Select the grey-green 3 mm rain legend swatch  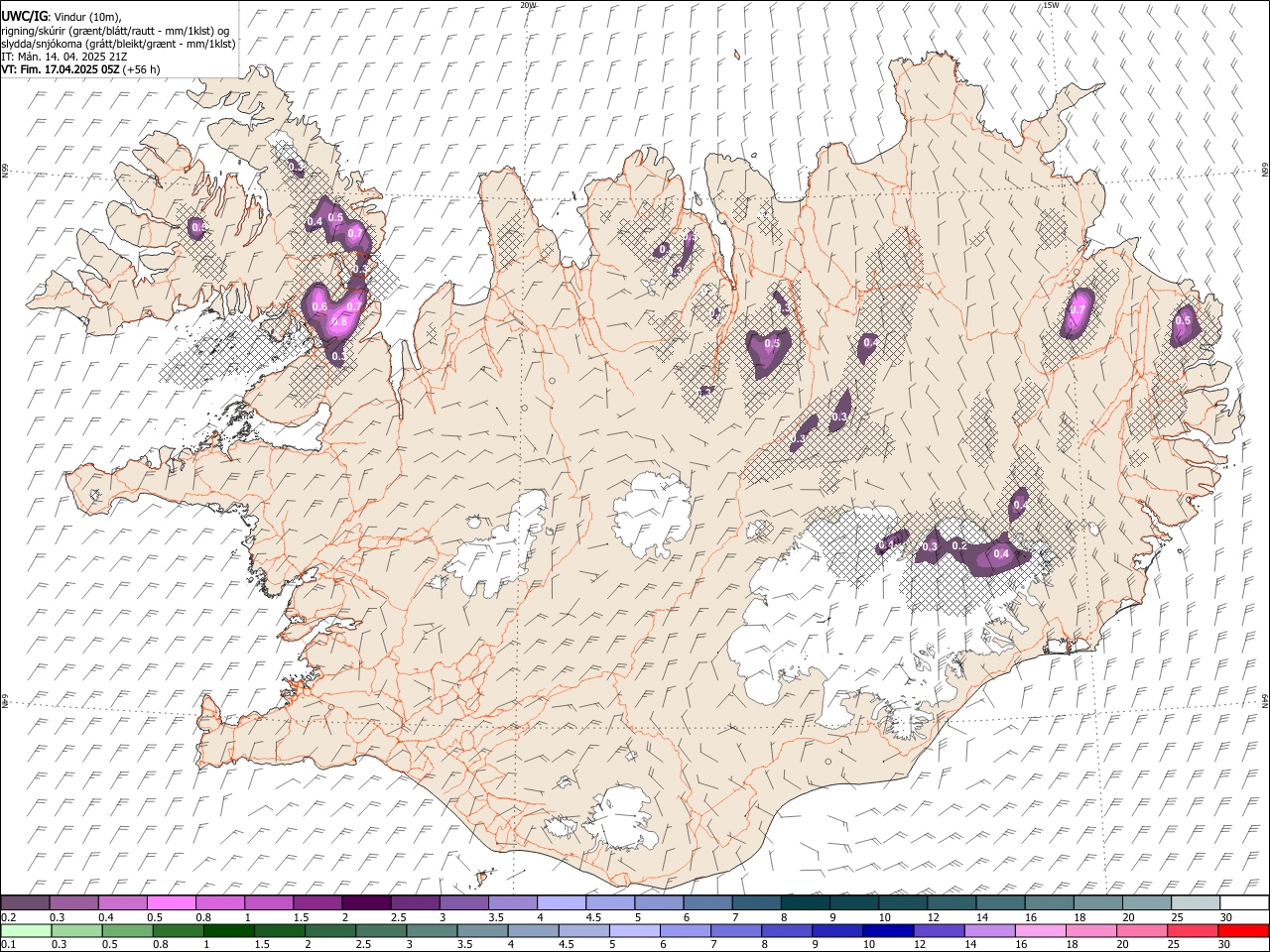pos(433,930)
